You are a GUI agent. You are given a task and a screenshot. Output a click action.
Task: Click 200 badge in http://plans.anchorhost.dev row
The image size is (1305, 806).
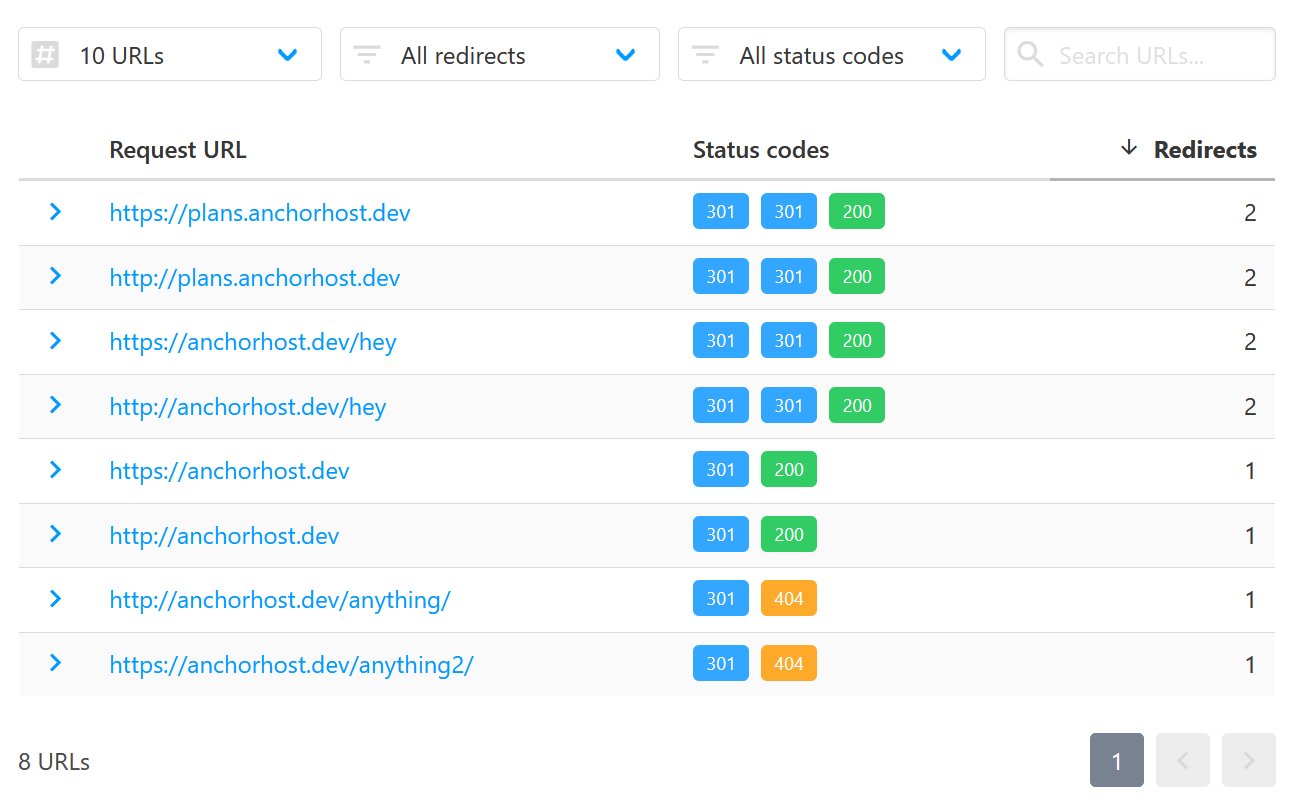pyautogui.click(x=857, y=276)
